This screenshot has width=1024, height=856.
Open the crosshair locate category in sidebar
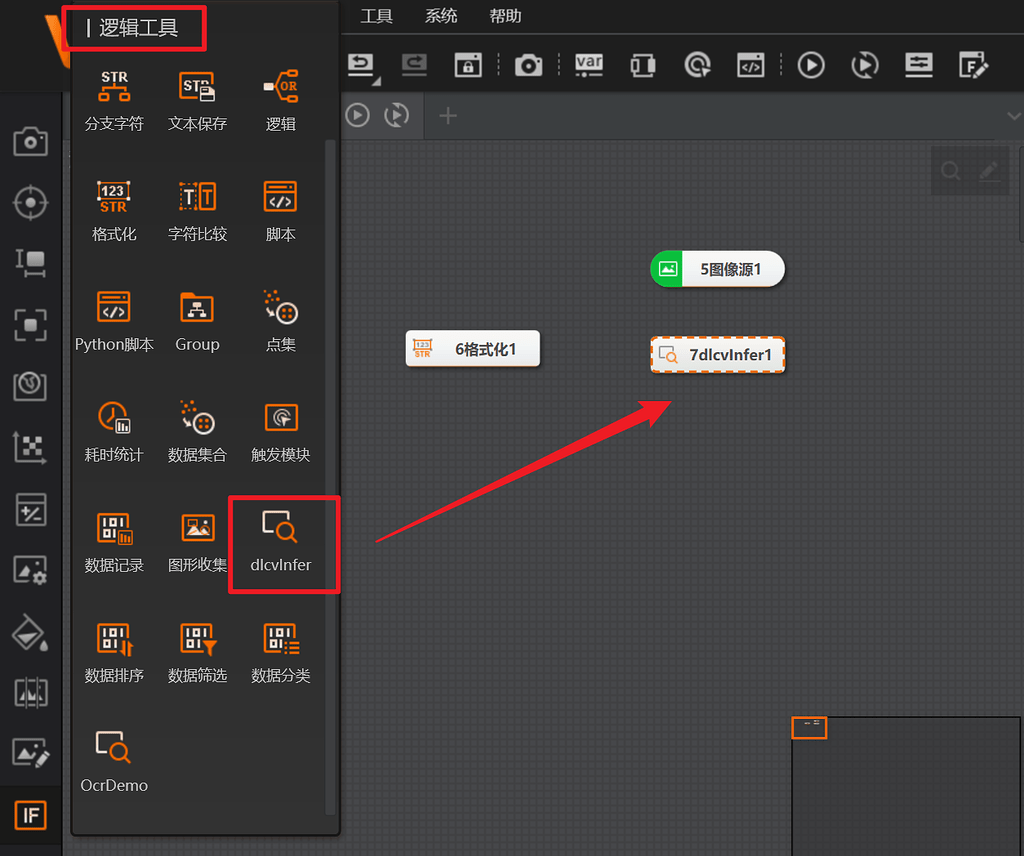coord(31,202)
